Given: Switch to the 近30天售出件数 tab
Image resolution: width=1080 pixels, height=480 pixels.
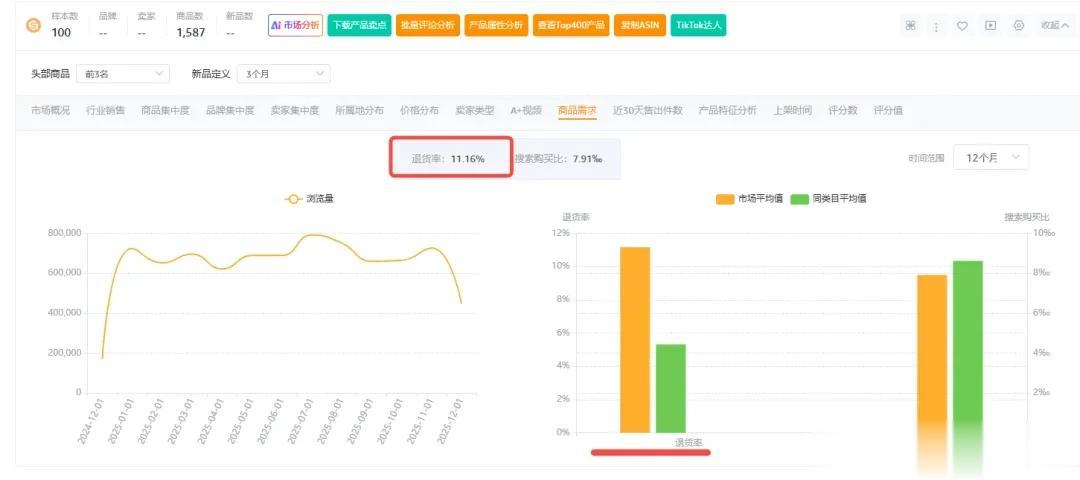Looking at the screenshot, I should [x=647, y=110].
